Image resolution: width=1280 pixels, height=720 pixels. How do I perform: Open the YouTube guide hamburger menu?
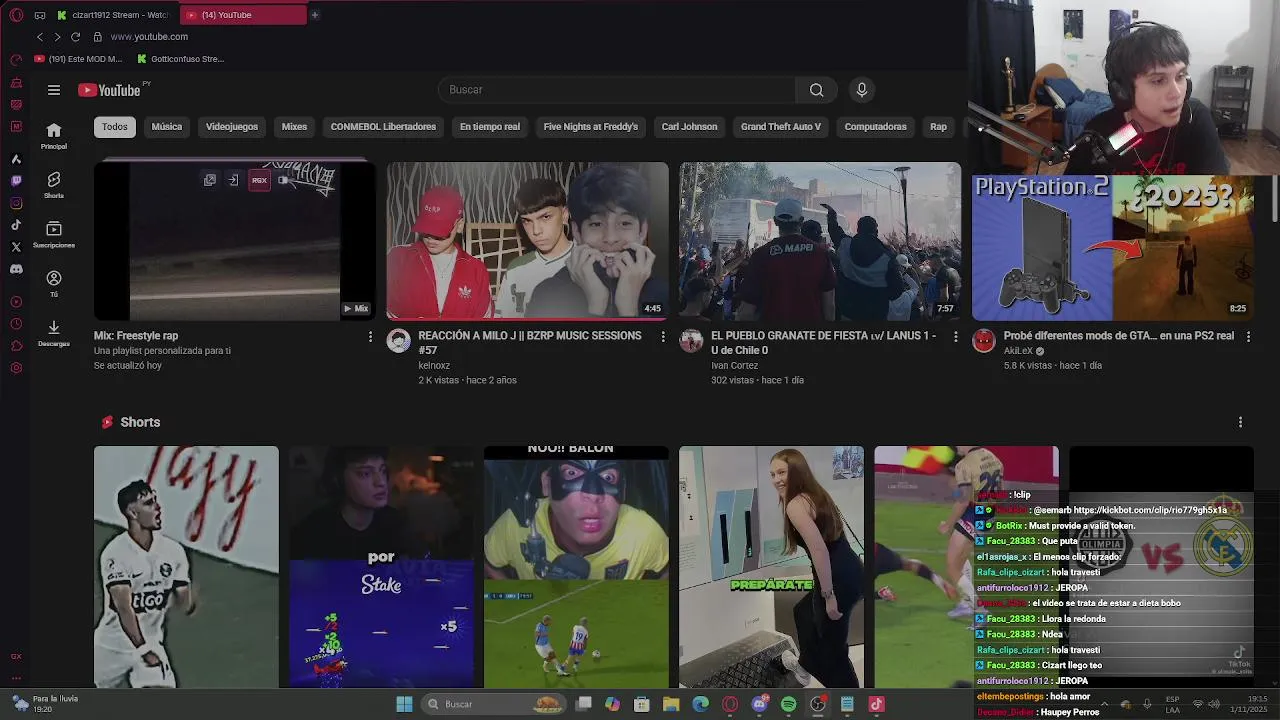tap(54, 90)
